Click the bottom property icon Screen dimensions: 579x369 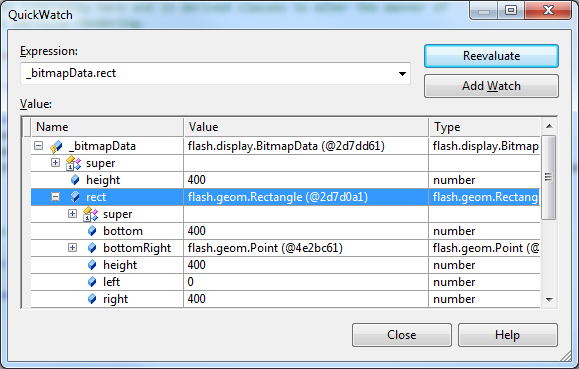point(92,231)
